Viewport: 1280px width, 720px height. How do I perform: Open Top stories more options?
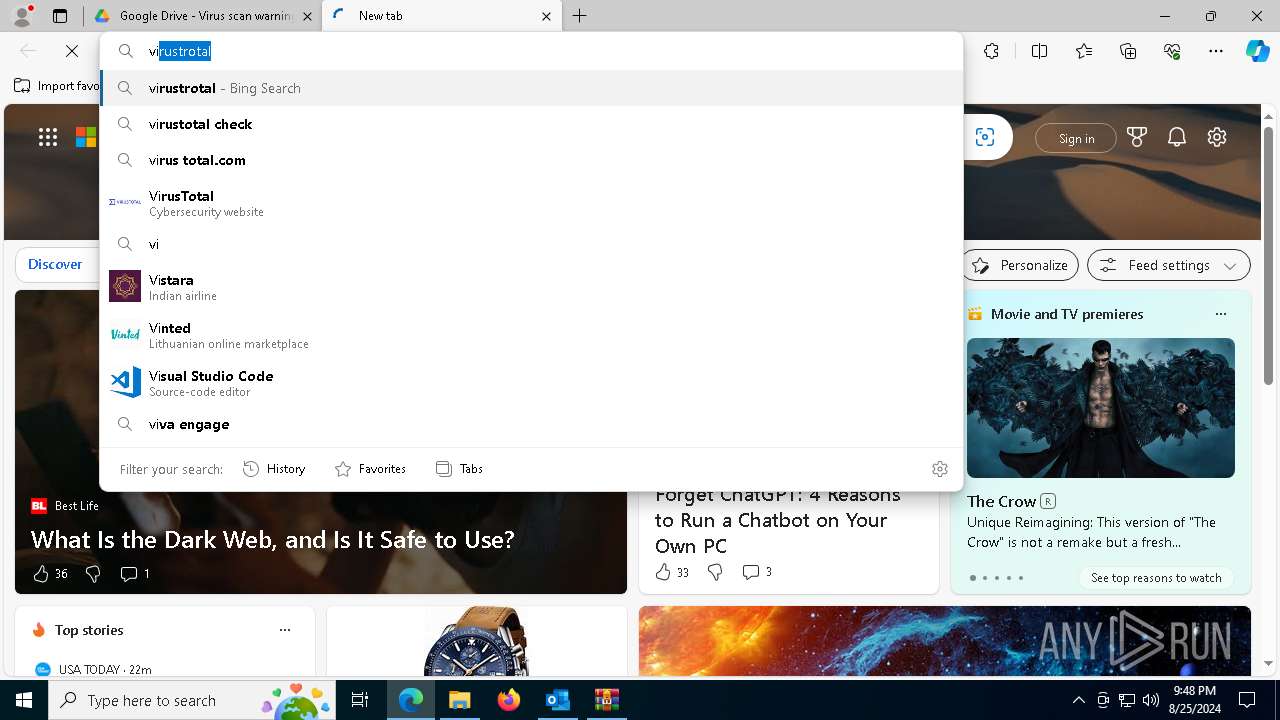285,630
